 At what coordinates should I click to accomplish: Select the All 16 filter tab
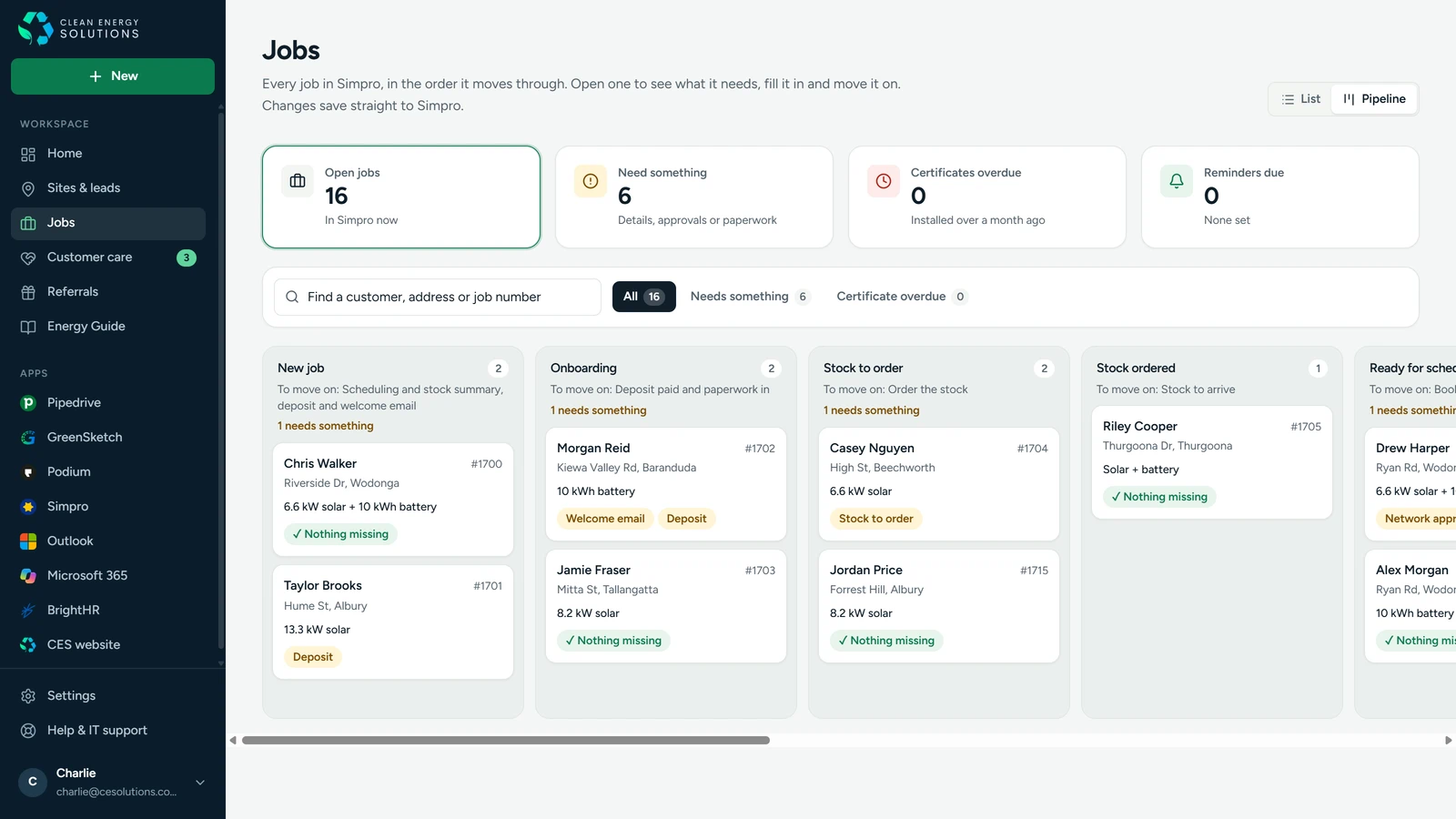pos(644,297)
